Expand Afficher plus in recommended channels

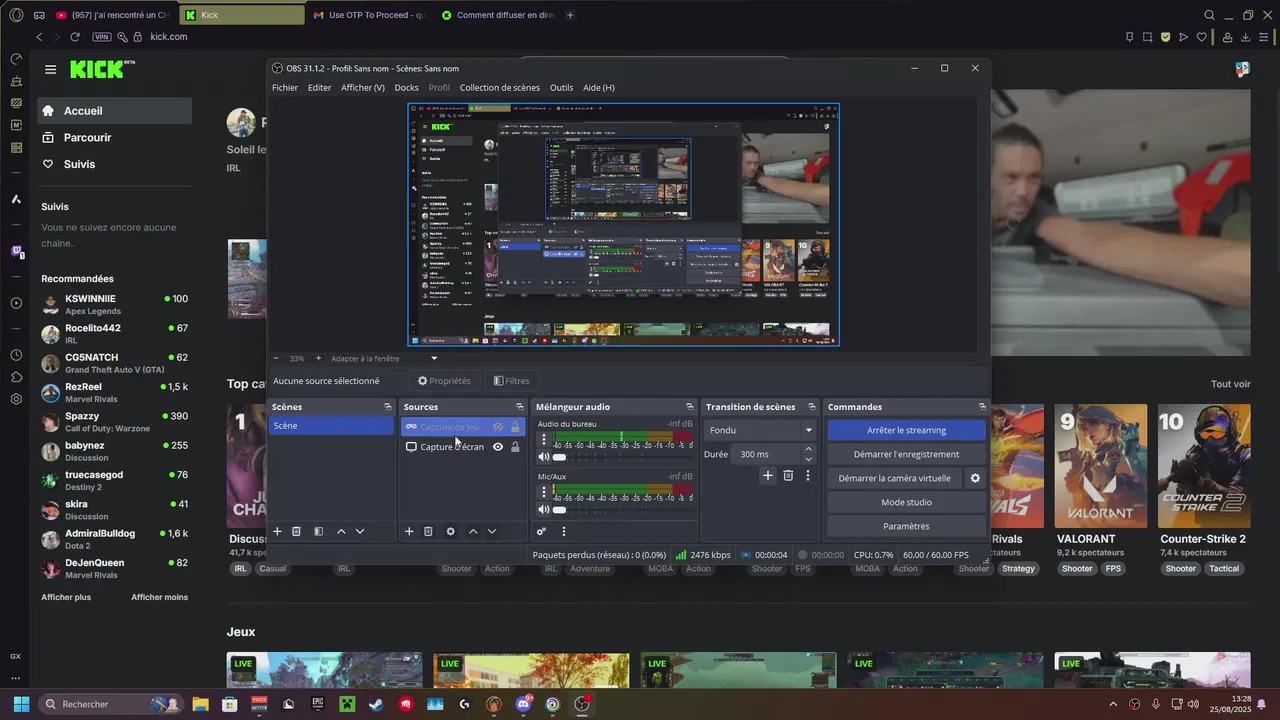point(66,597)
